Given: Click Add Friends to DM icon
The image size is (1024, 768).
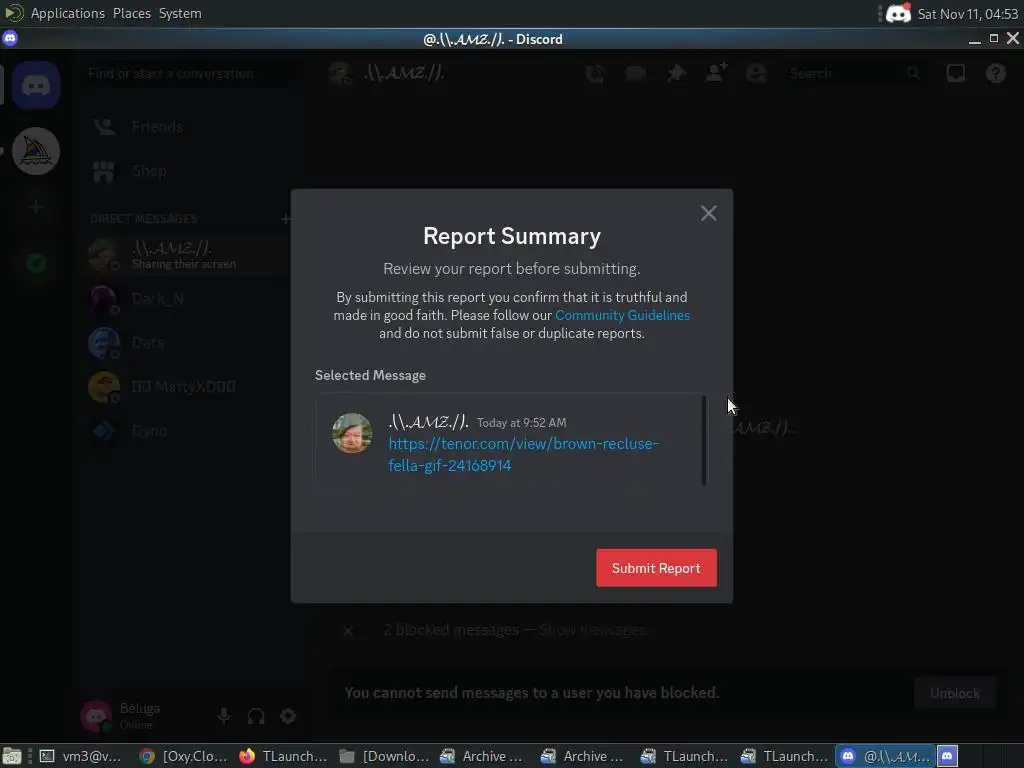Looking at the screenshot, I should coord(716,73).
